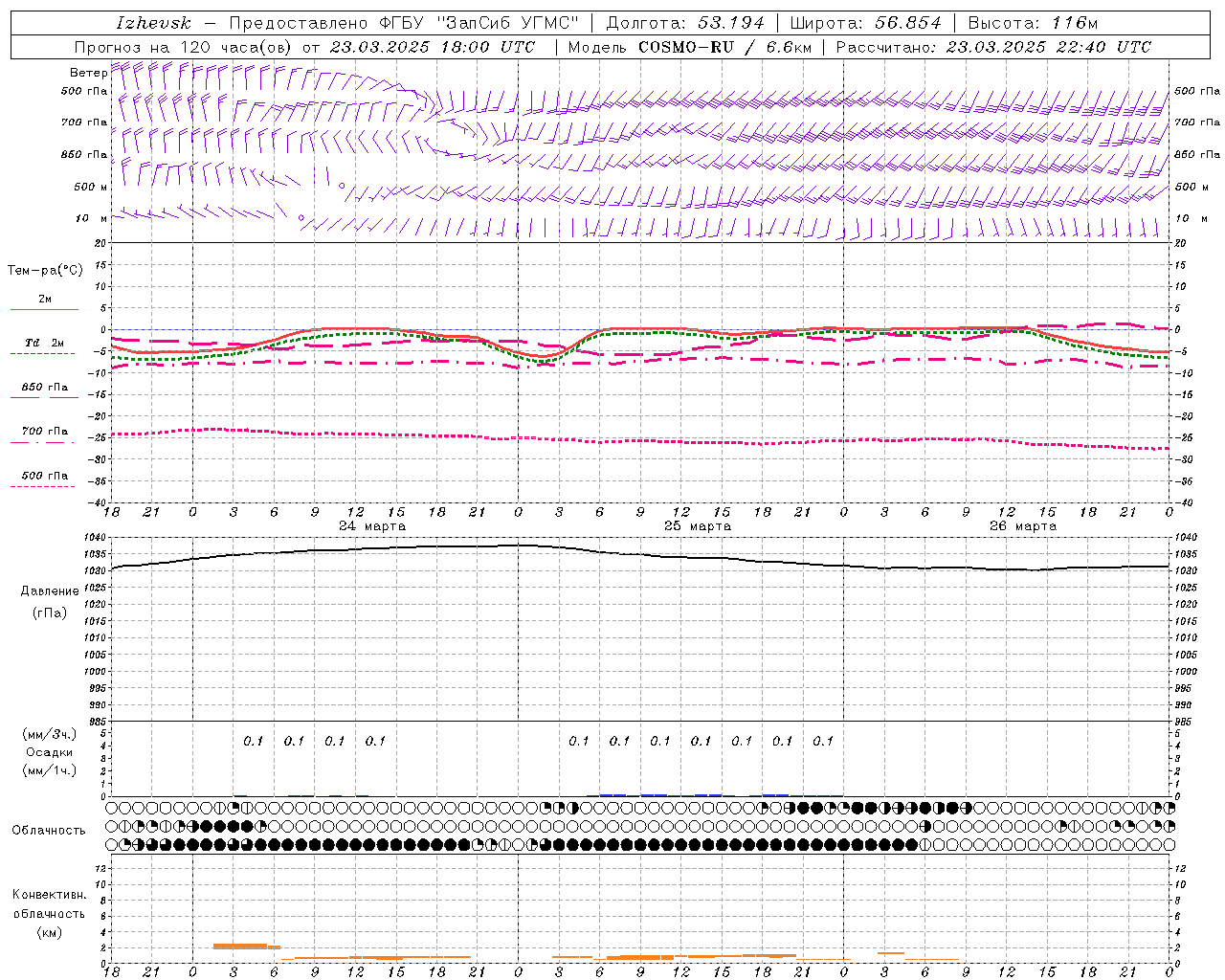Click 12 tick on left convective cloud axis

pyautogui.click(x=101, y=868)
